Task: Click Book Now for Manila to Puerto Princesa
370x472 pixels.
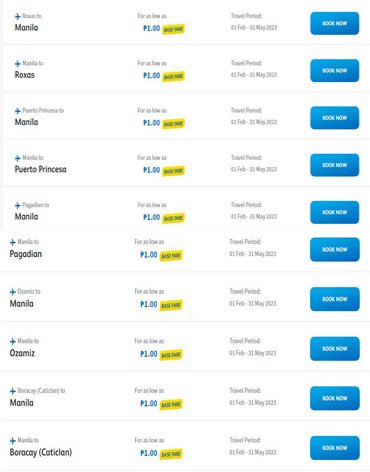Action: pyautogui.click(x=335, y=165)
